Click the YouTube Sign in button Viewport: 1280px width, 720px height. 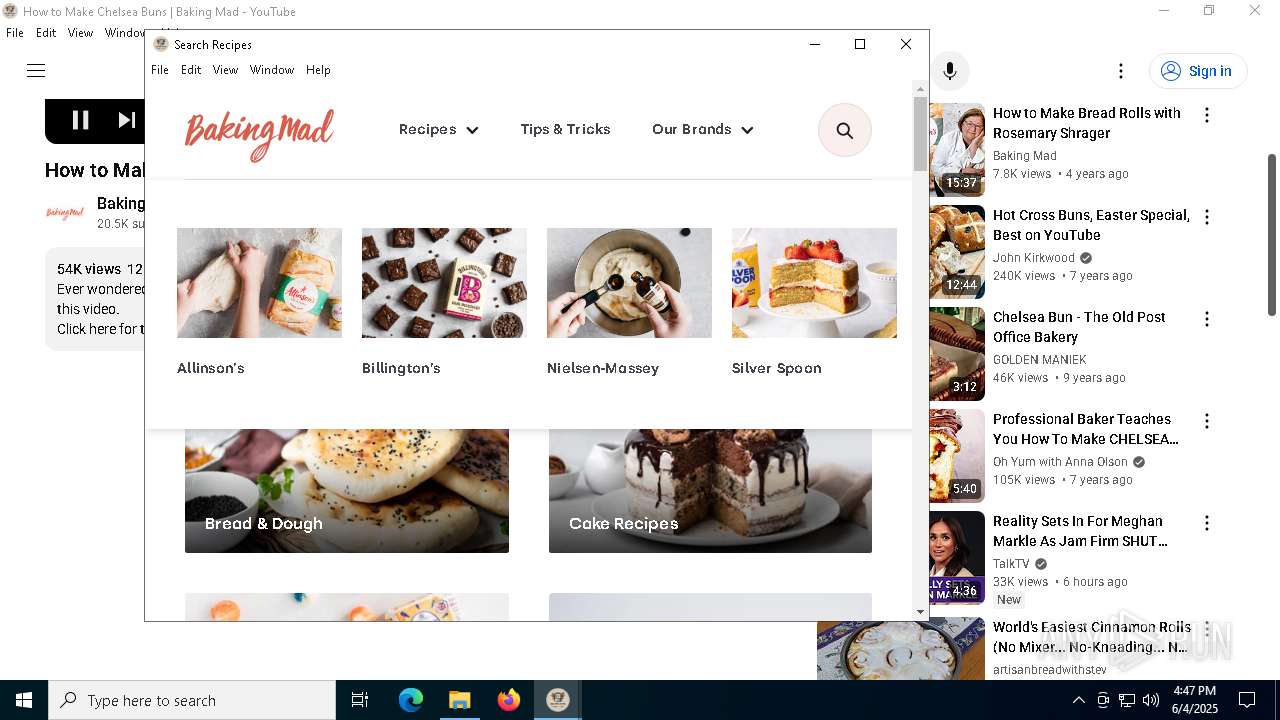[1198, 71]
